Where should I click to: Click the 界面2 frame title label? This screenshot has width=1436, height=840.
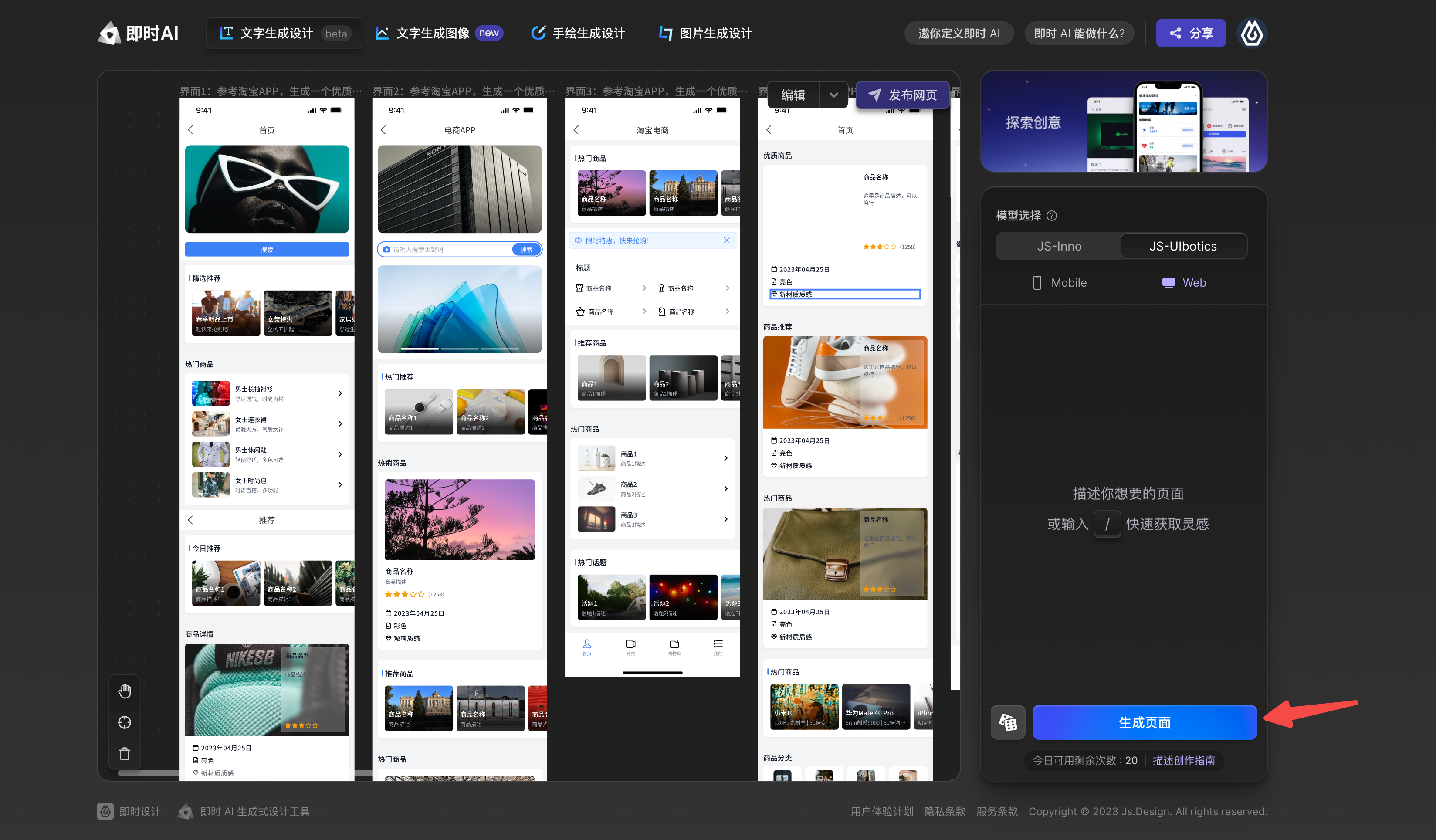click(463, 91)
